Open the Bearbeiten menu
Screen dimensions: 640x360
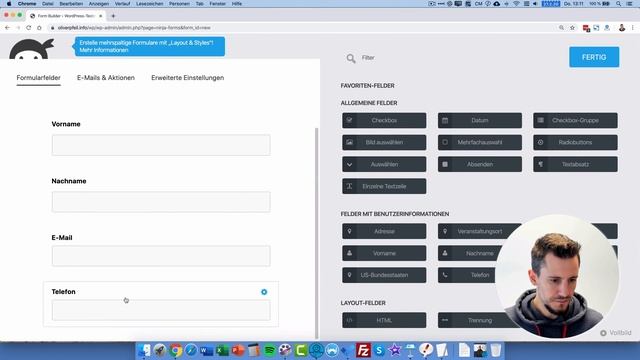71,4
